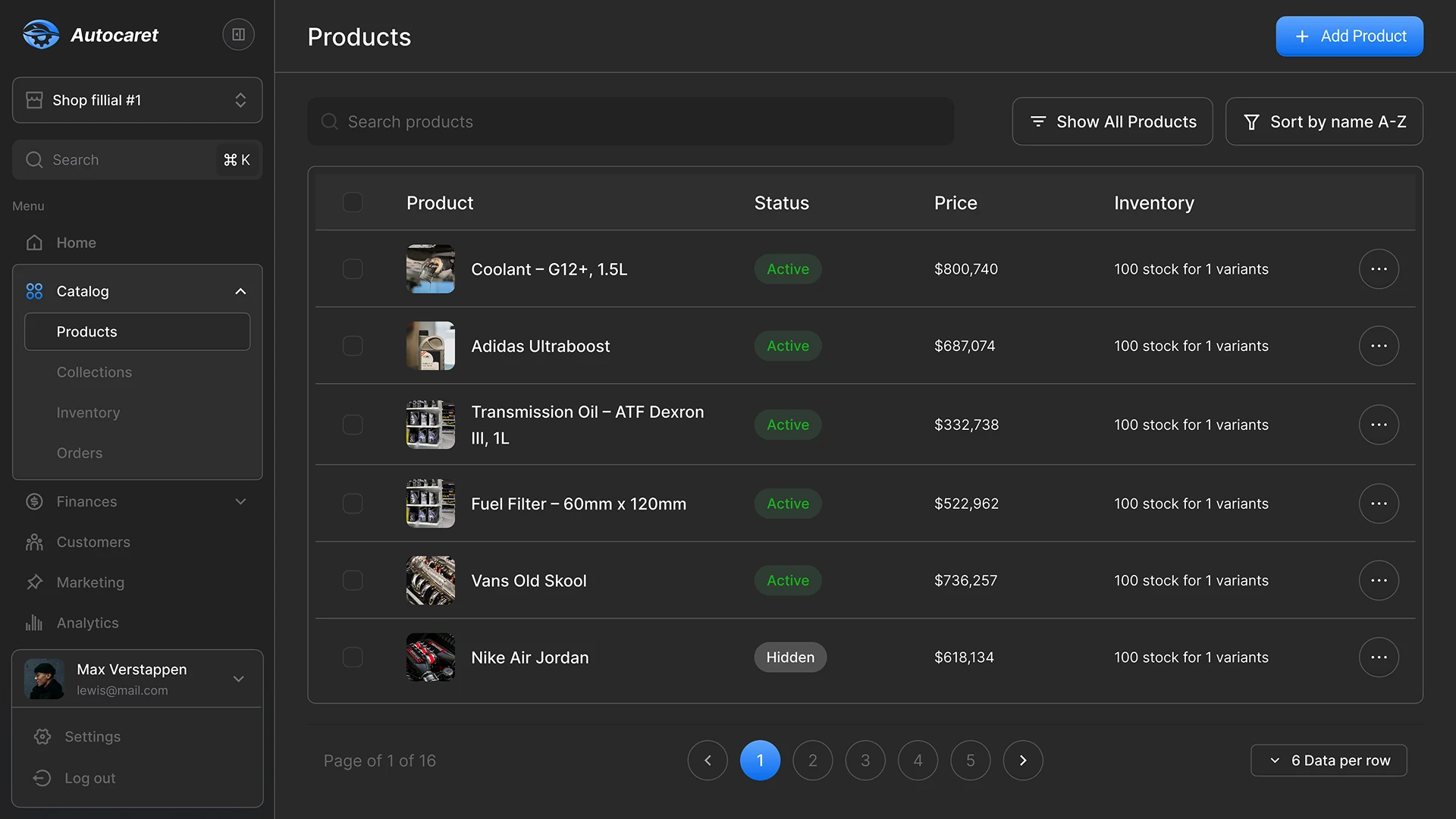
Task: Check the select-all checkbox in table header
Action: (x=353, y=202)
